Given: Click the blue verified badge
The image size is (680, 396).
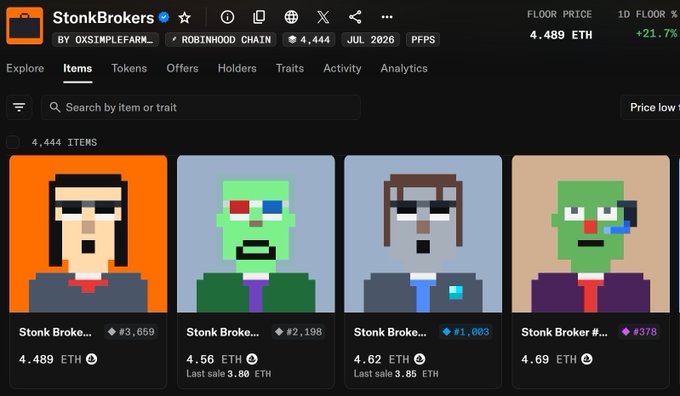Looking at the screenshot, I should click(x=164, y=17).
